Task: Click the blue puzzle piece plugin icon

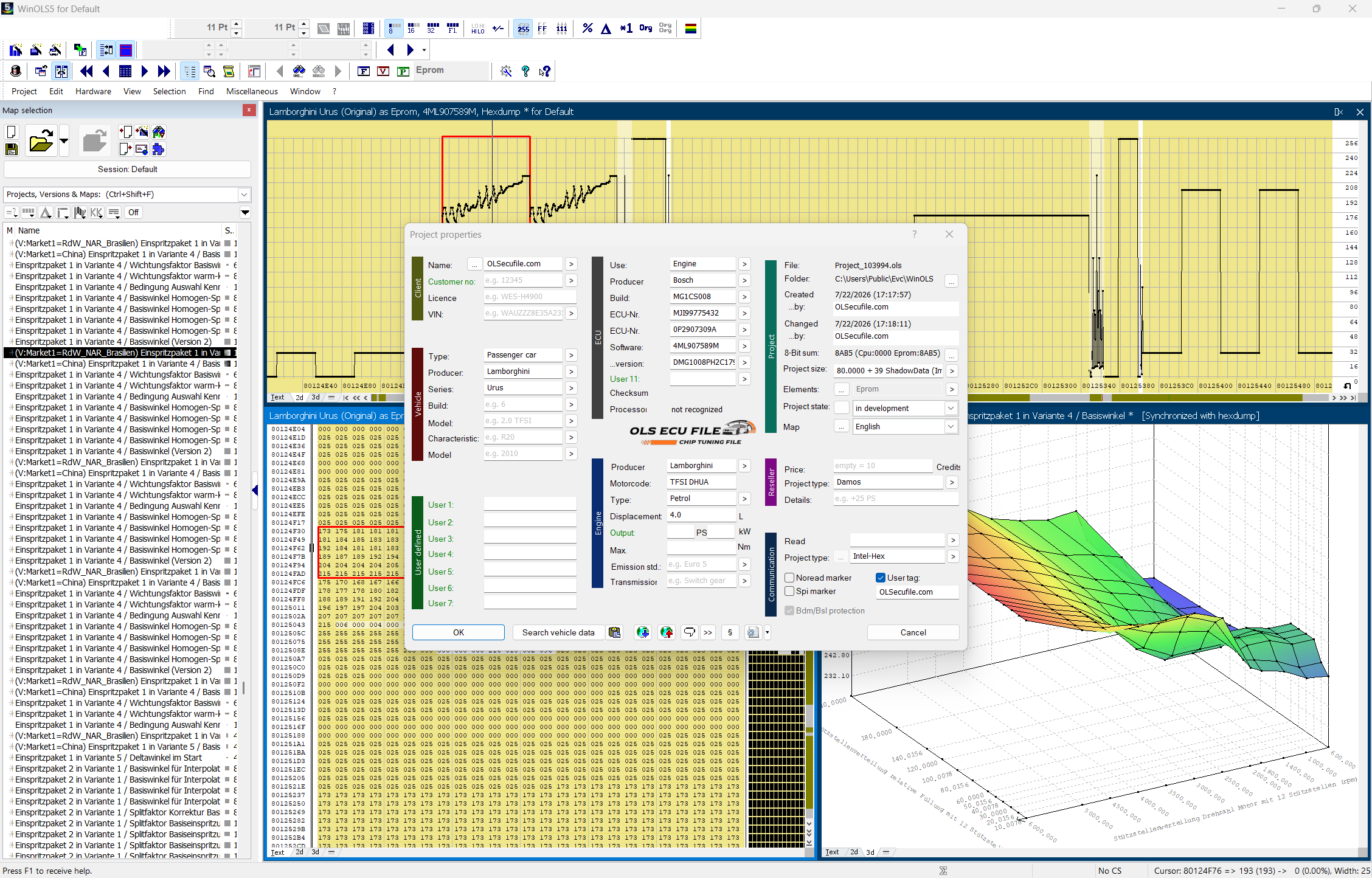Action: coord(158,149)
